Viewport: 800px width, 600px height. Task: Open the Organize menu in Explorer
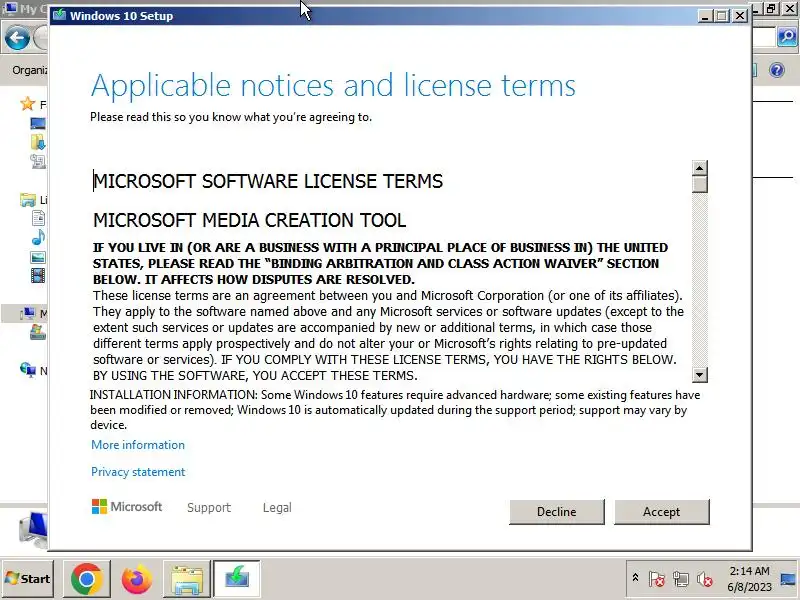click(30, 70)
